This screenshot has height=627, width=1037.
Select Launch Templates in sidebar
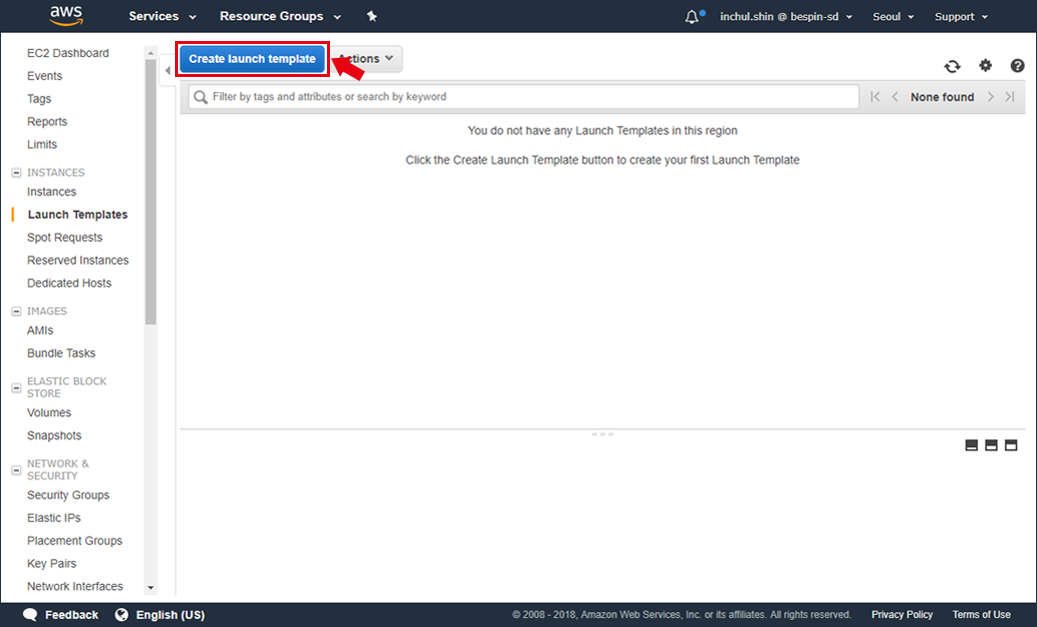point(77,215)
